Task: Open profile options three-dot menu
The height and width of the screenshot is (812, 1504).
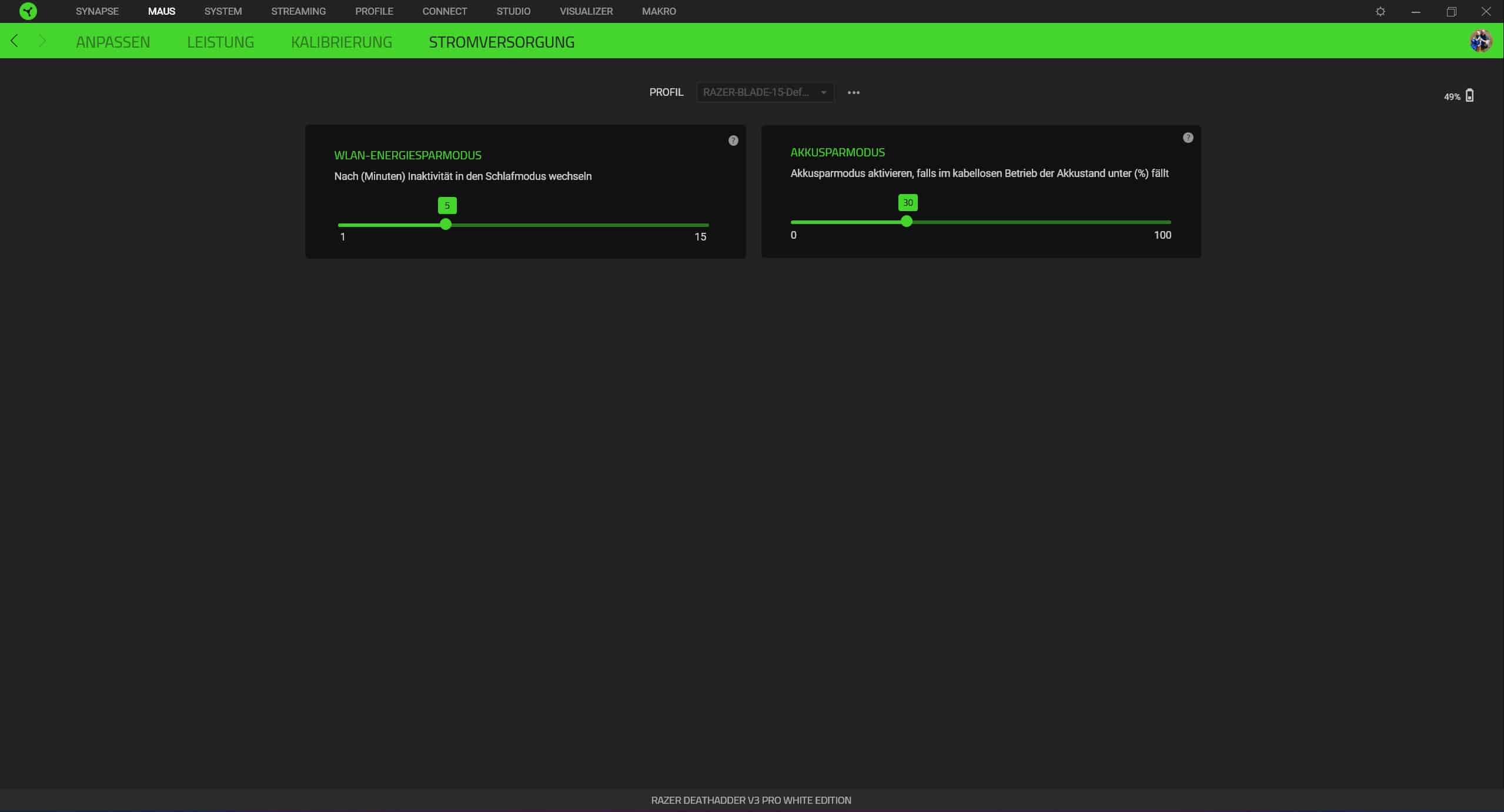Action: tap(853, 92)
